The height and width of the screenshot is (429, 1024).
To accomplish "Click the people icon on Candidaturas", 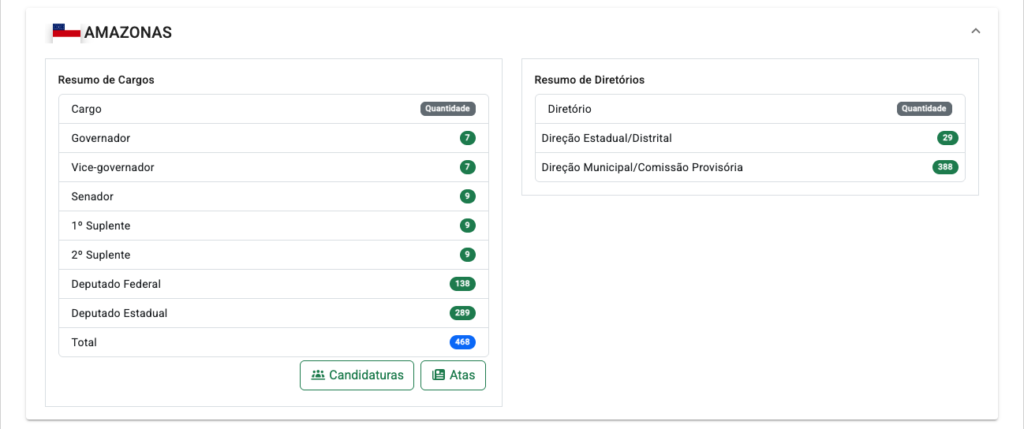I will 318,375.
